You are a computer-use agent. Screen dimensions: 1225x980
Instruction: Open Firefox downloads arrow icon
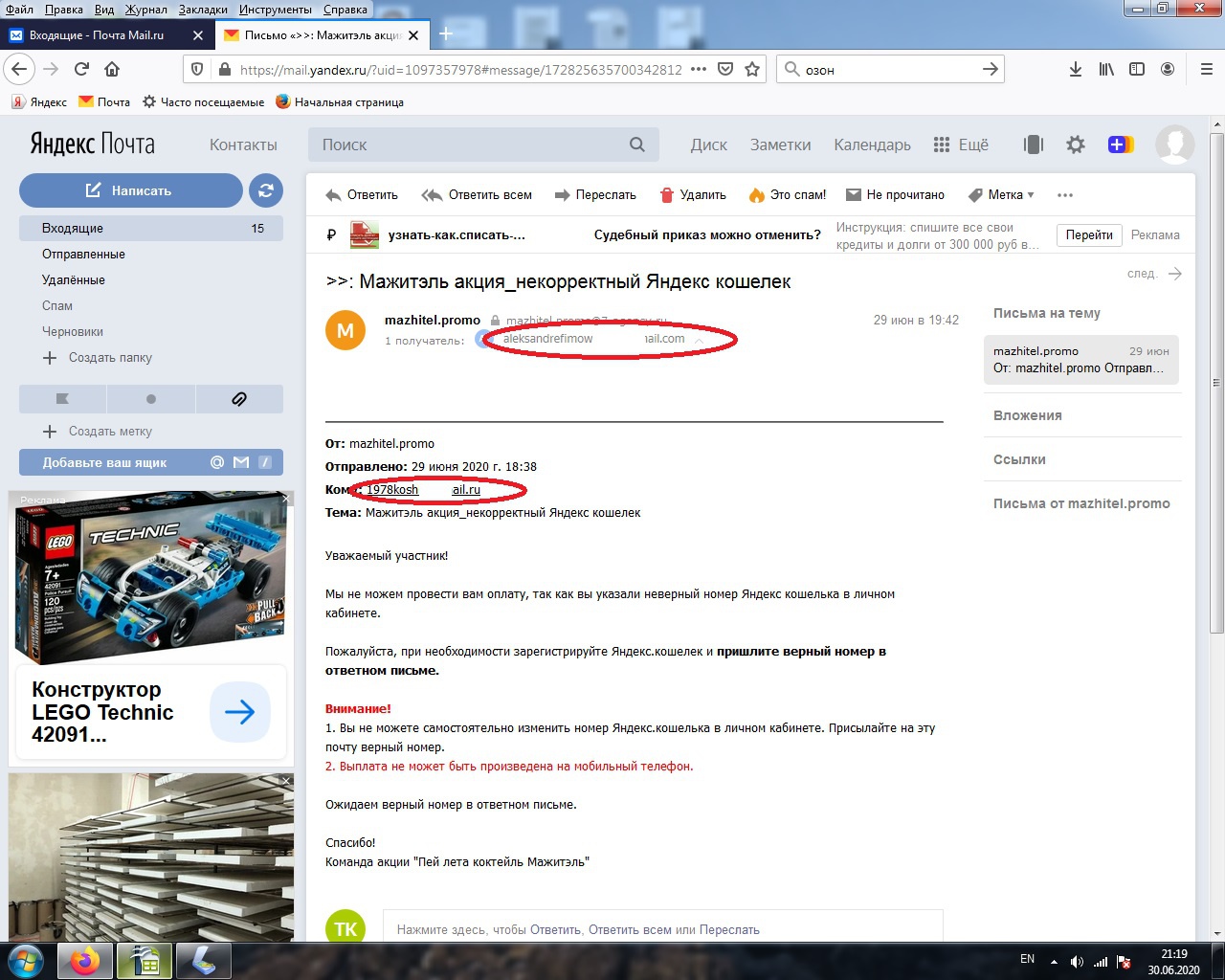(x=1076, y=69)
